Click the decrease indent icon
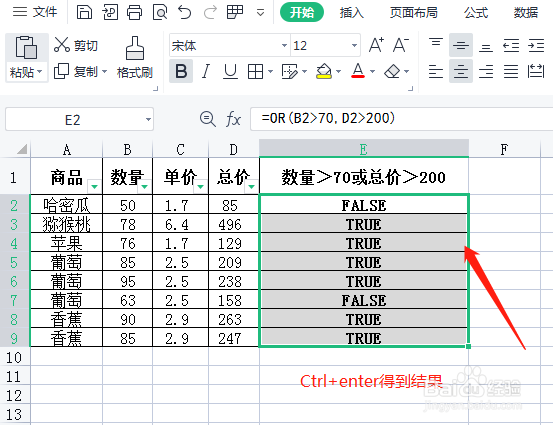This screenshot has width=553, height=425. click(511, 45)
